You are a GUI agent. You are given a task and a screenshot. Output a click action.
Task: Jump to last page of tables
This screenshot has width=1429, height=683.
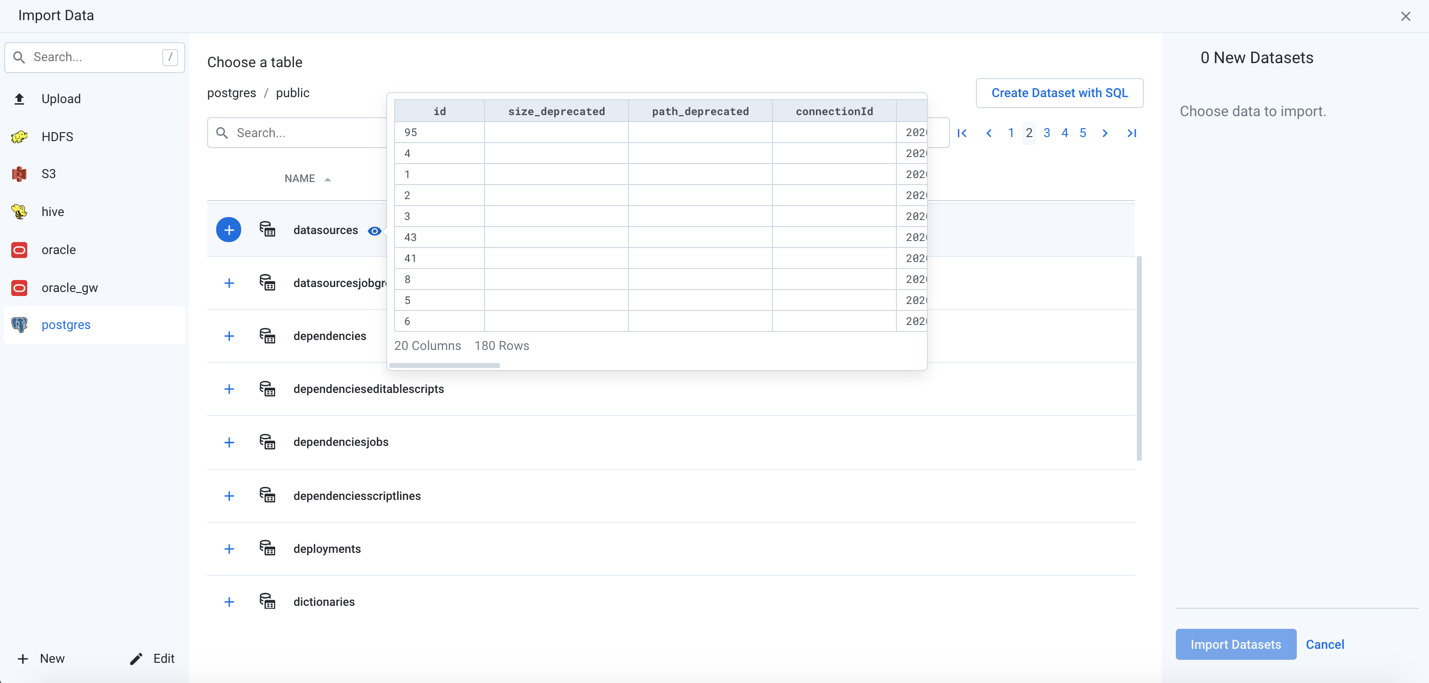(1132, 133)
